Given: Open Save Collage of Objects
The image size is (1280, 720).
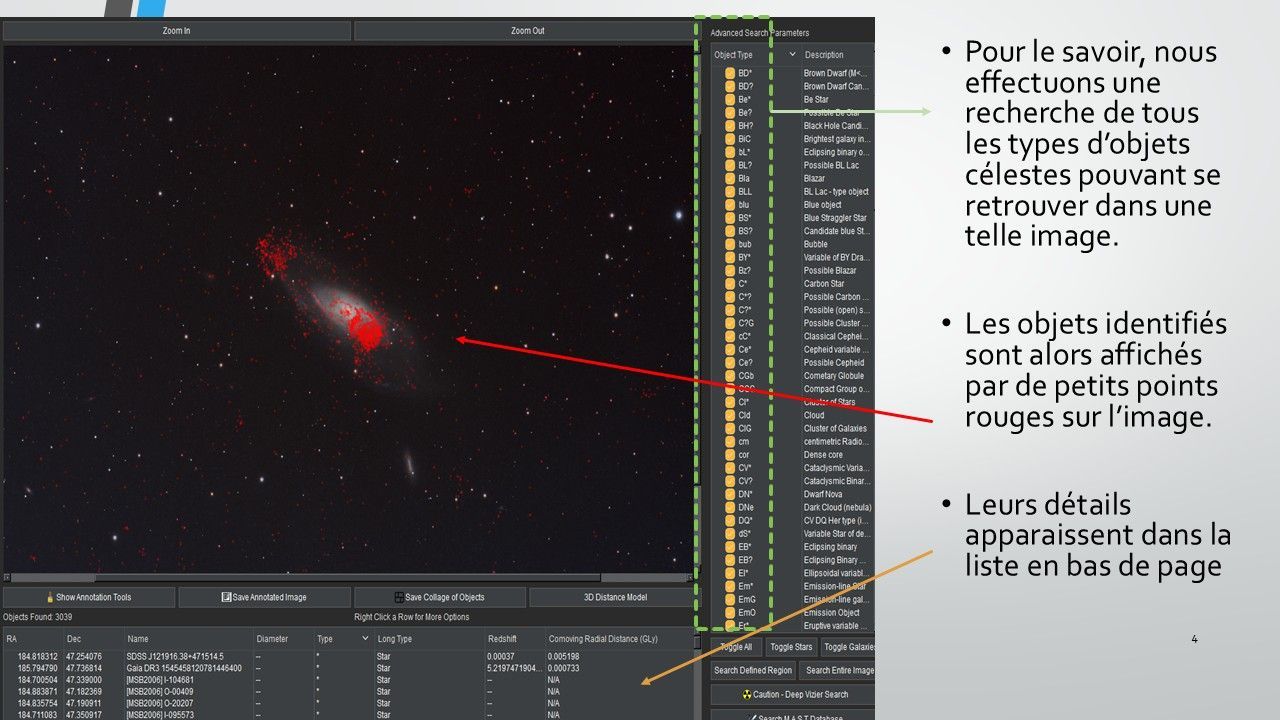Looking at the screenshot, I should [x=439, y=597].
